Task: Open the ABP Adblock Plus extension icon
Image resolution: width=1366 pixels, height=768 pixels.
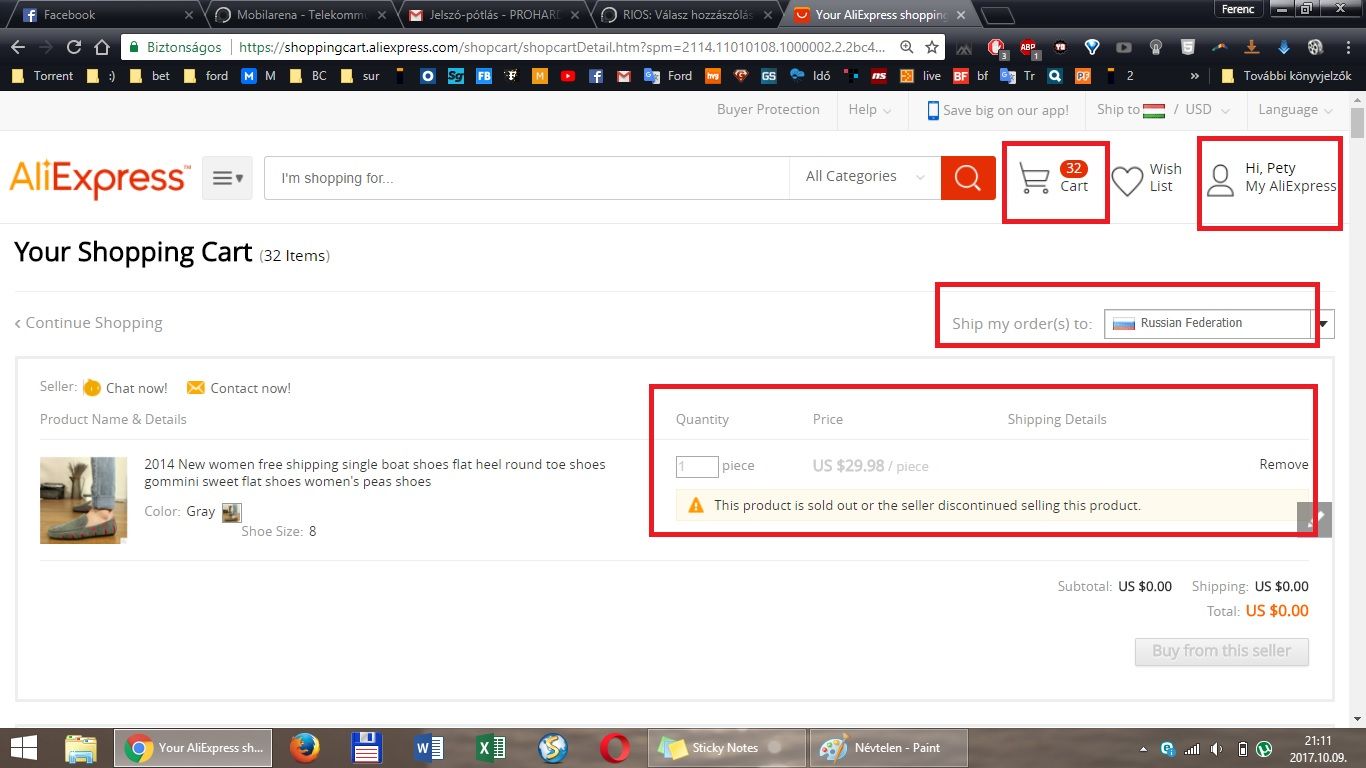Action: (1027, 47)
